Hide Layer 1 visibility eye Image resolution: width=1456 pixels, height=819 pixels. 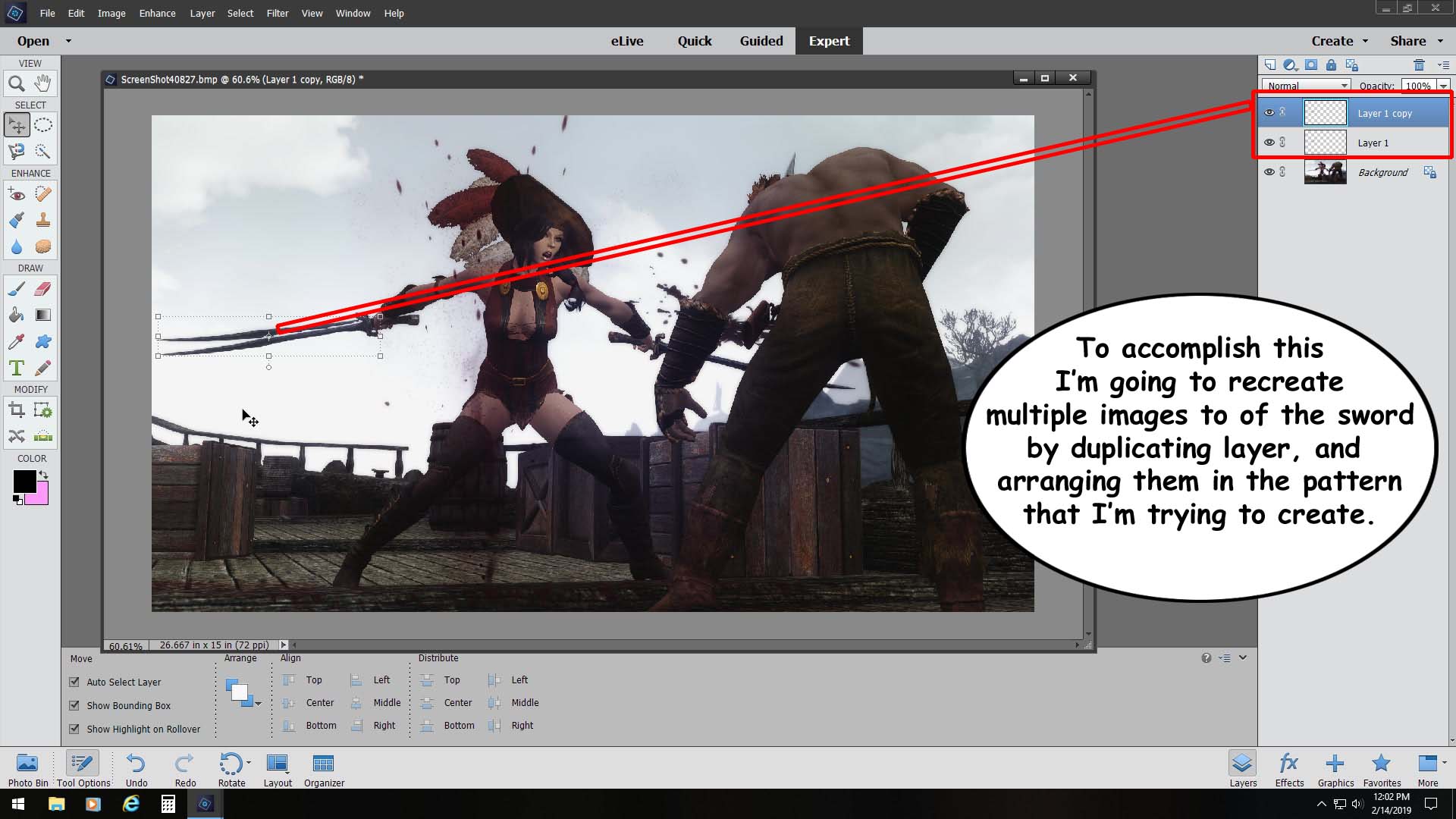1269,143
